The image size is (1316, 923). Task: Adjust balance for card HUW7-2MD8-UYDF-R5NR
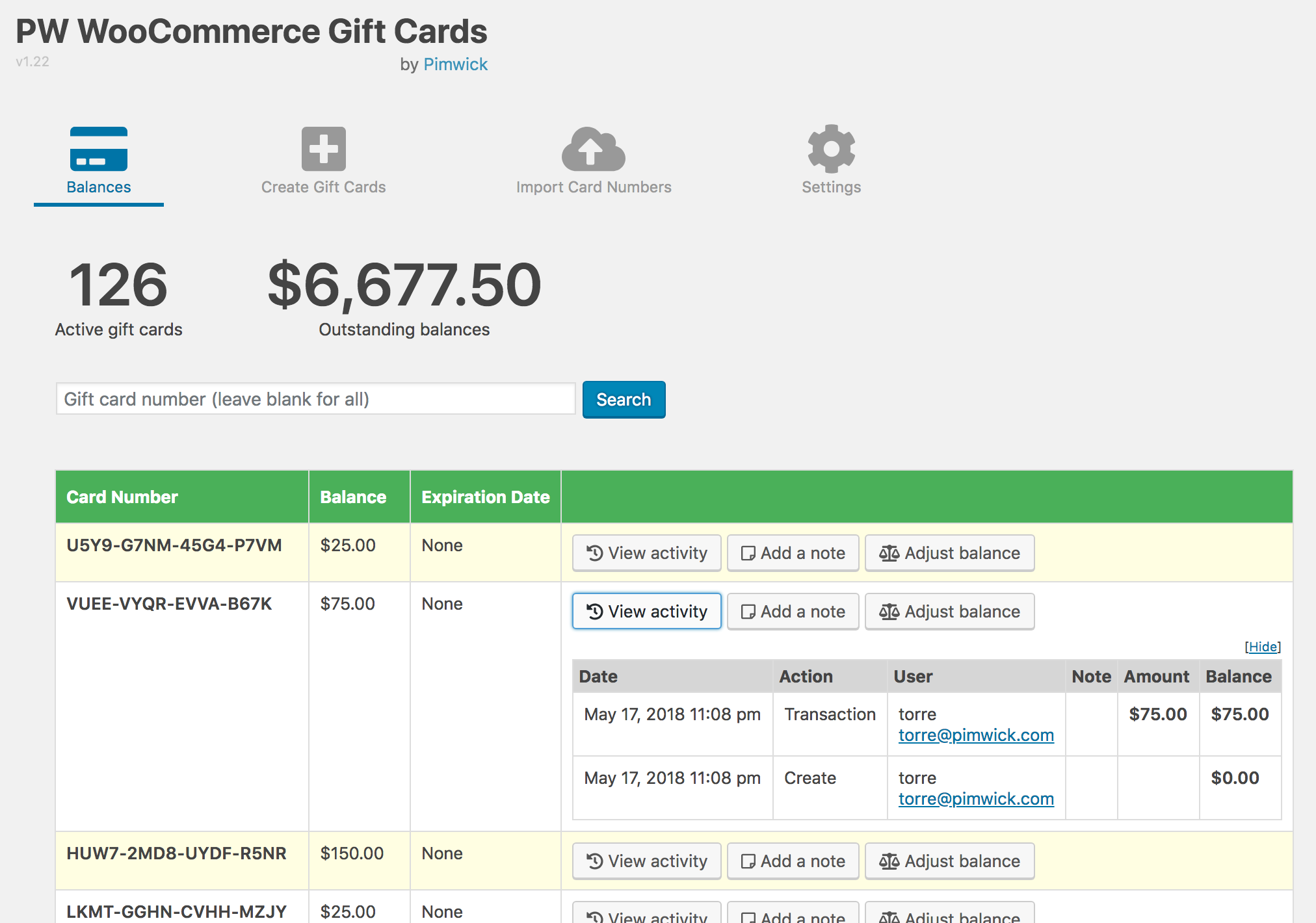tap(949, 861)
